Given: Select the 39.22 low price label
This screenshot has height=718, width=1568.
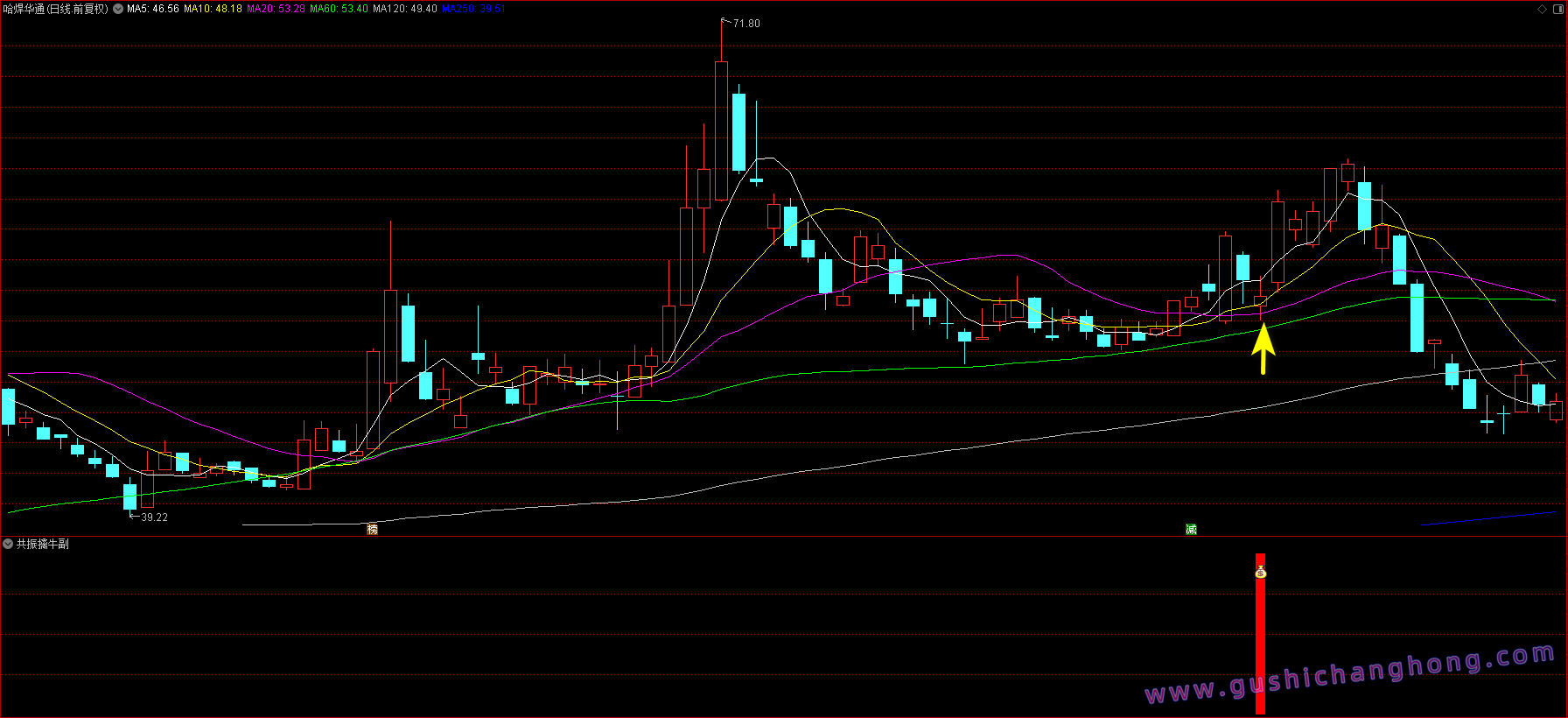Looking at the screenshot, I should [154, 517].
